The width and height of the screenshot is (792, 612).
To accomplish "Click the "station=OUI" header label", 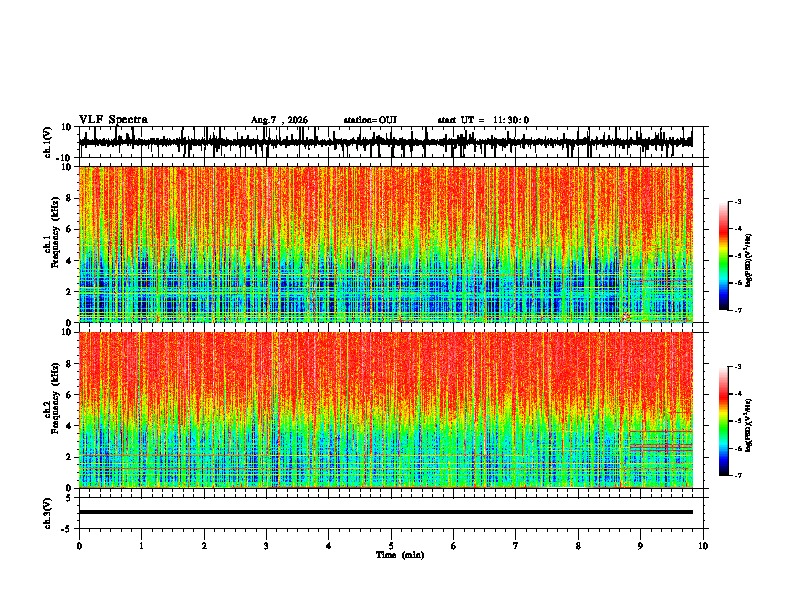I will [370, 120].
